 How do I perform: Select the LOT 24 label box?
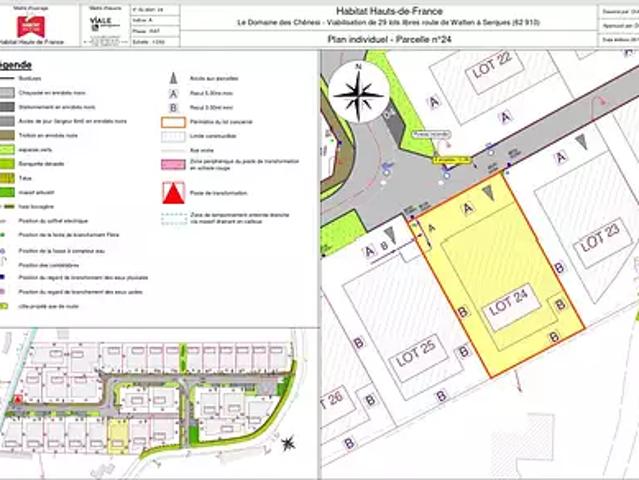pos(511,307)
